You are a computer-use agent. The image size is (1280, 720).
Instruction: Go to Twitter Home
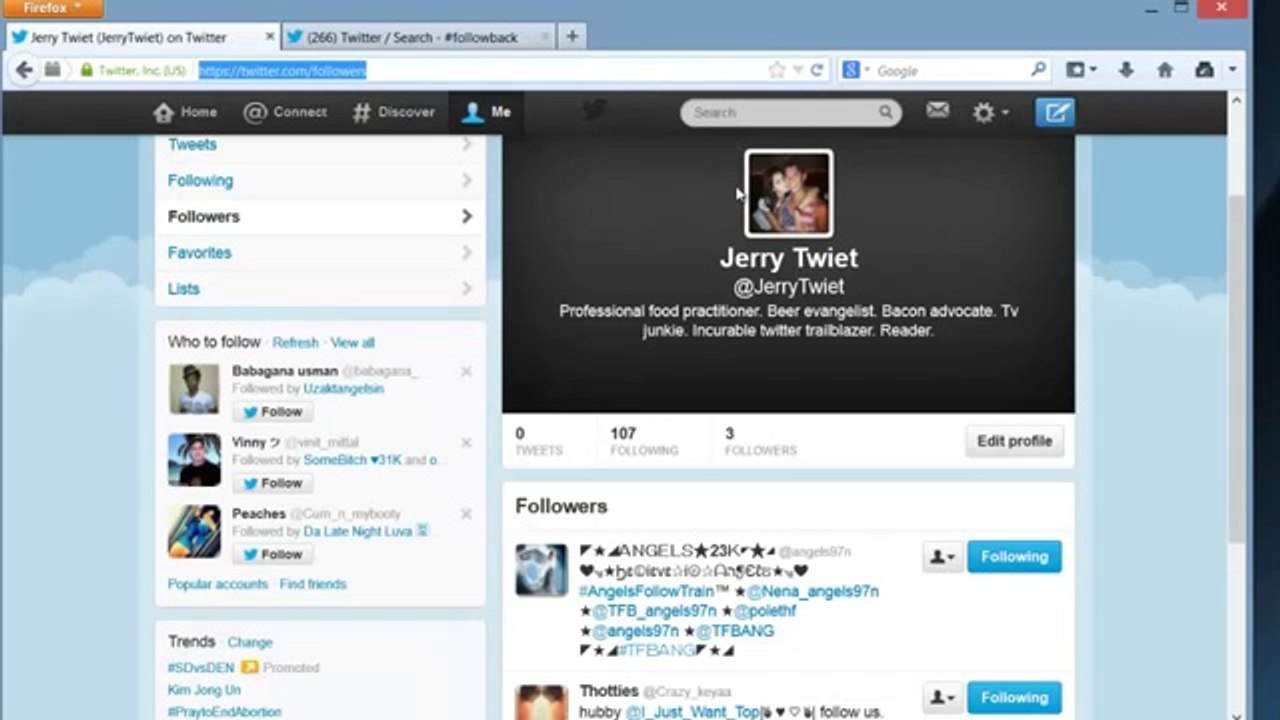pyautogui.click(x=185, y=112)
